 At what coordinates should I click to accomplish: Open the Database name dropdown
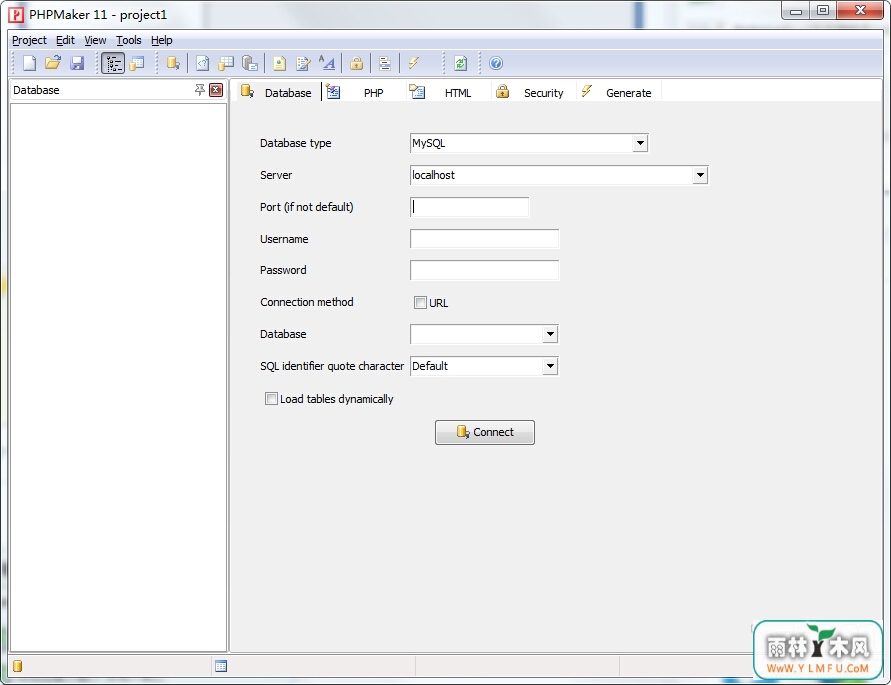coord(550,334)
